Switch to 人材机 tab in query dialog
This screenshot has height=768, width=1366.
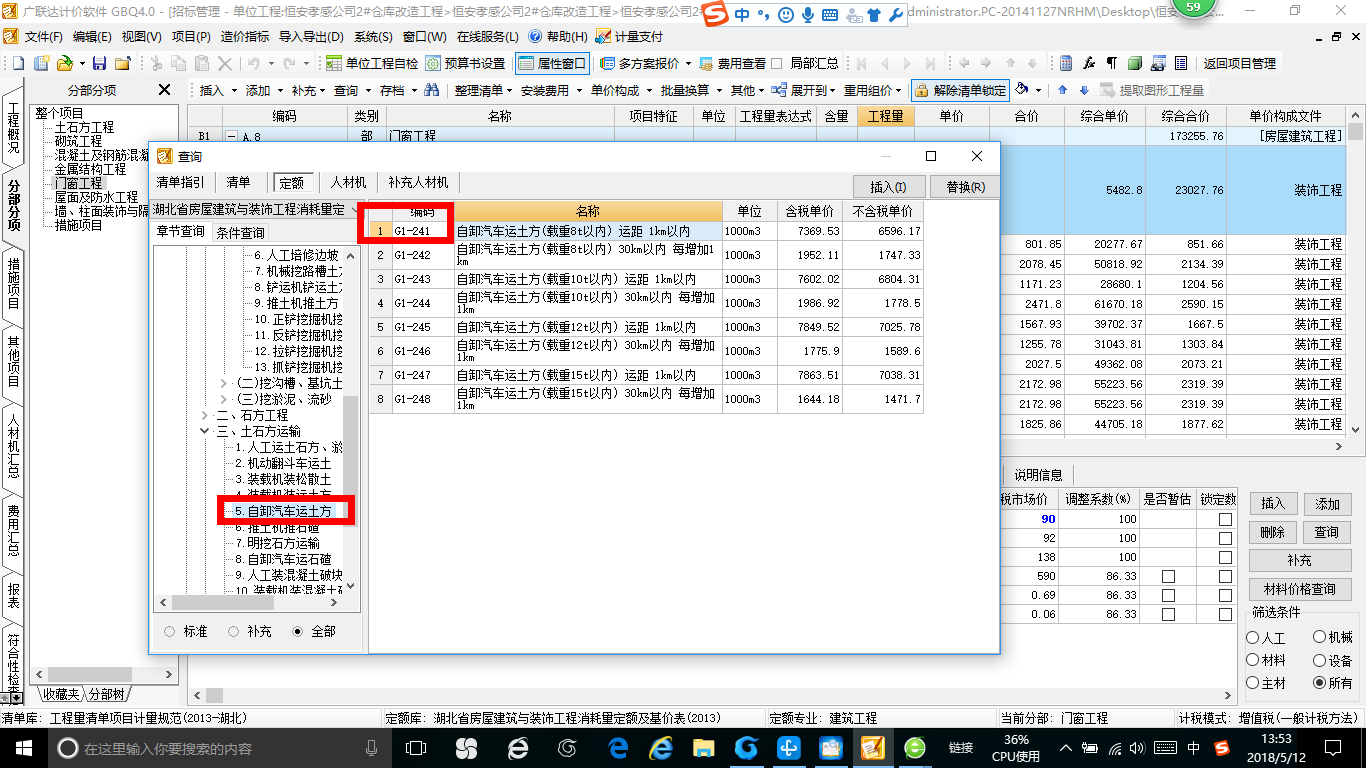point(349,183)
